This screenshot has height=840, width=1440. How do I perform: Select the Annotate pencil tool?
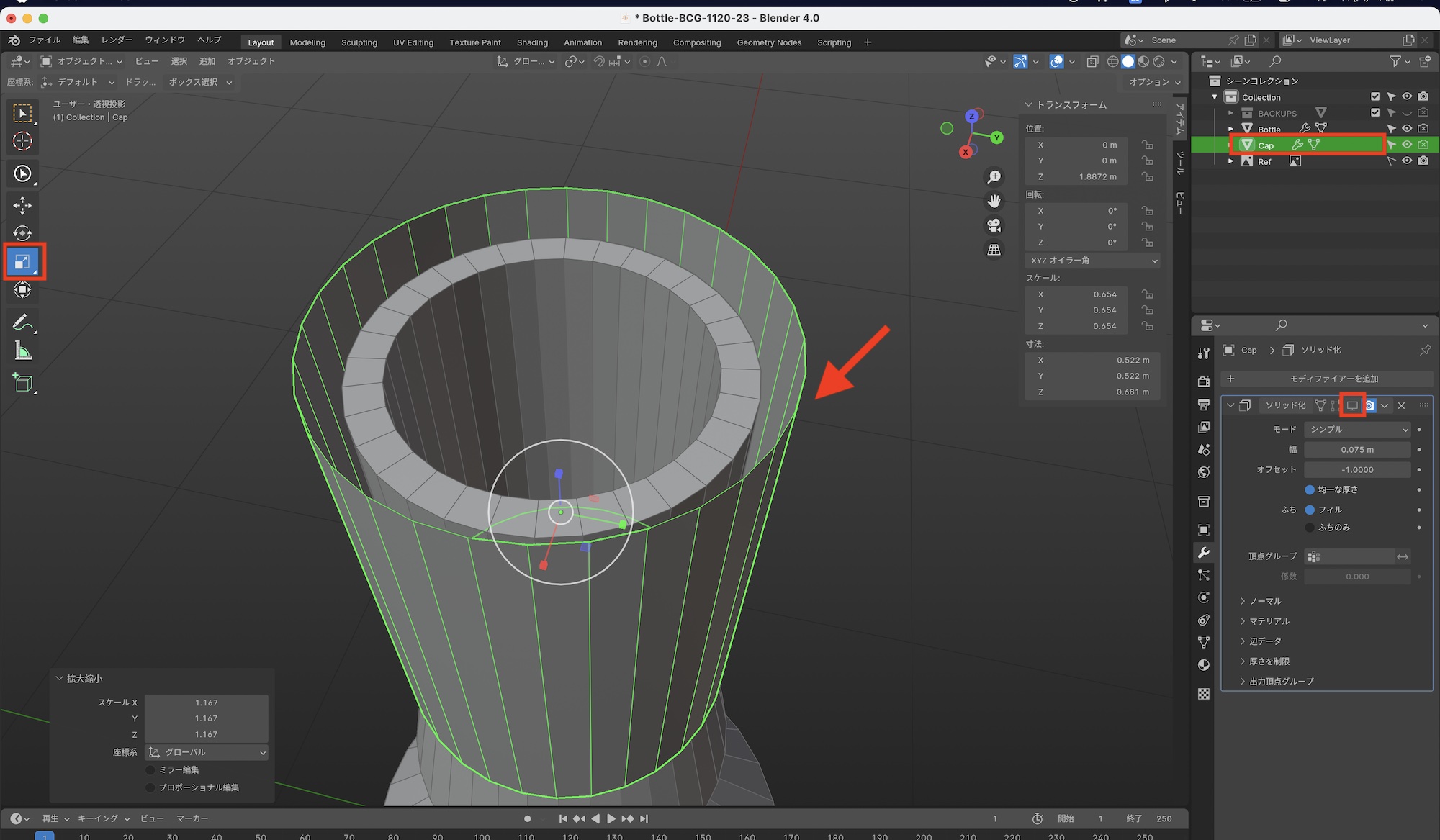(x=22, y=322)
